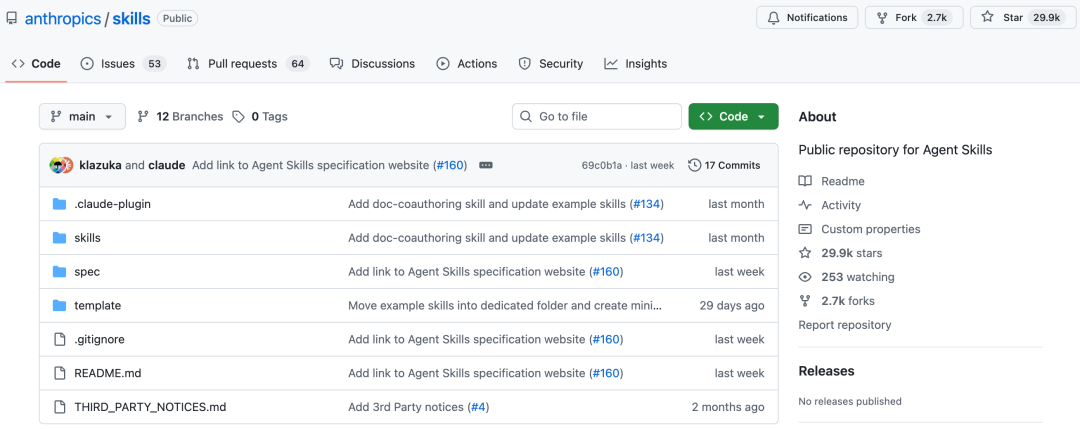The height and width of the screenshot is (430, 1080).
Task: Expand the commit message ellipsis icon
Action: [x=486, y=165]
